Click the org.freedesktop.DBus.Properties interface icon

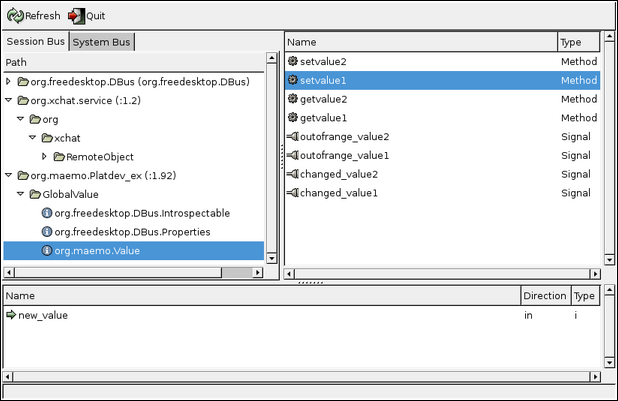pyautogui.click(x=47, y=232)
